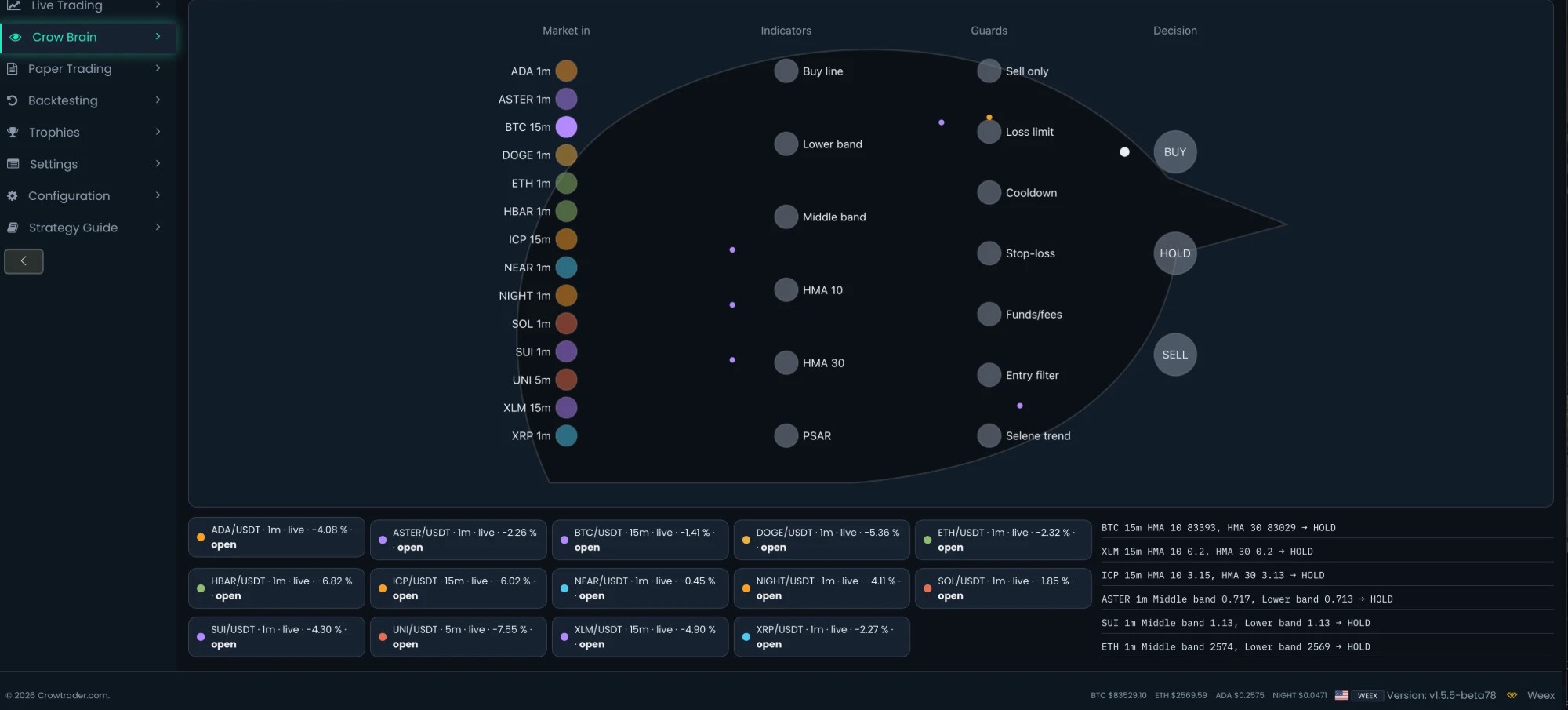Click the Paper Trading document icon
1568x710 pixels.
(12, 69)
